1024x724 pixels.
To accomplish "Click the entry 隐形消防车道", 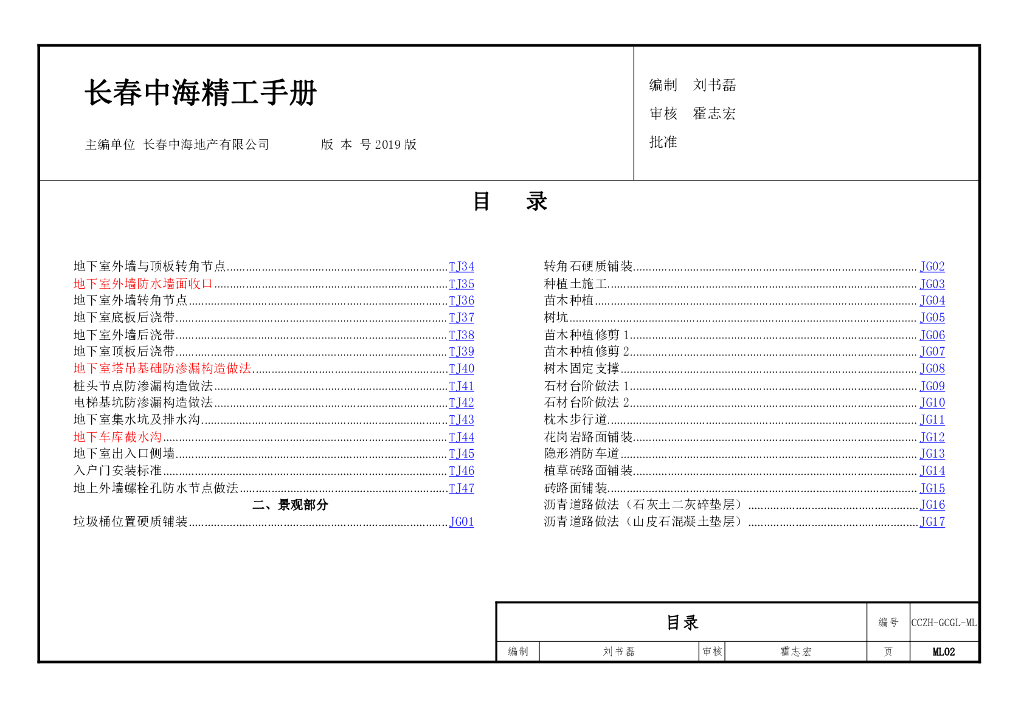I will (582, 454).
